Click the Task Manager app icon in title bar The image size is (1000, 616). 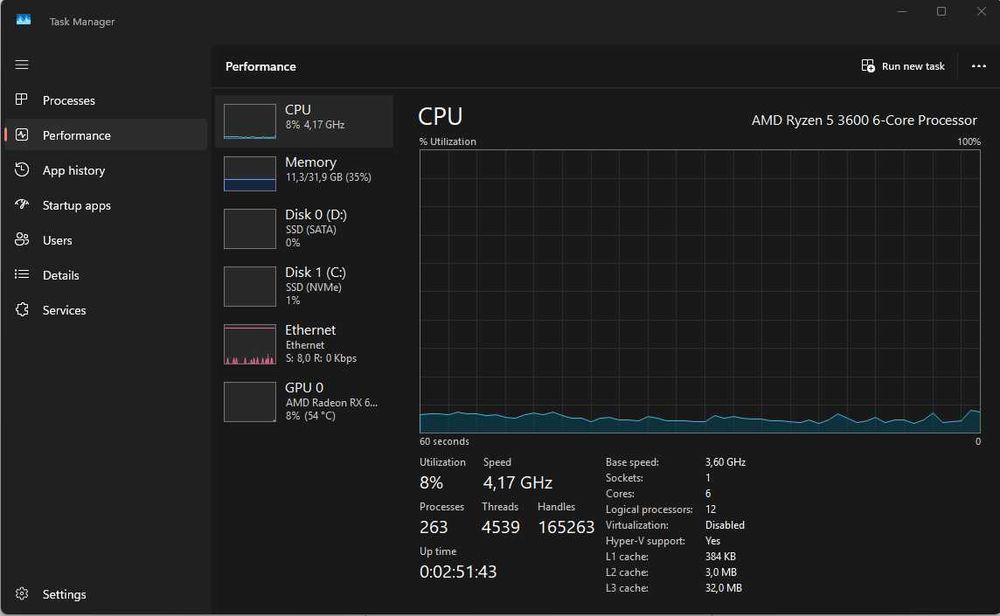(x=24, y=20)
